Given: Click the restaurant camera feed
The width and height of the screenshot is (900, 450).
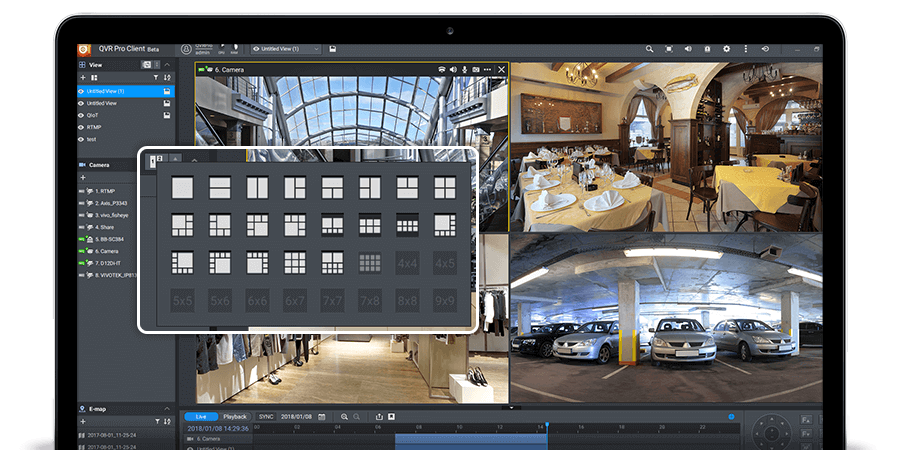Looking at the screenshot, I should pyautogui.click(x=666, y=147).
